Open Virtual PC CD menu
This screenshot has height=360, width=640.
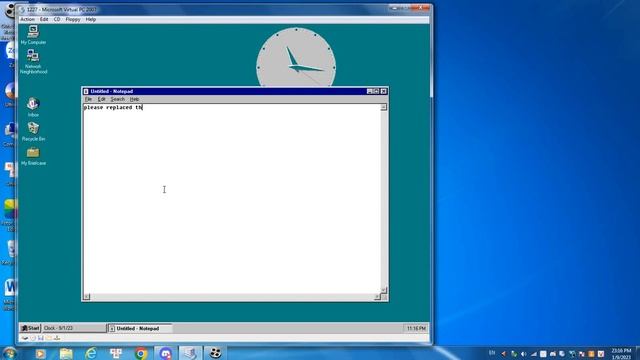(x=57, y=19)
